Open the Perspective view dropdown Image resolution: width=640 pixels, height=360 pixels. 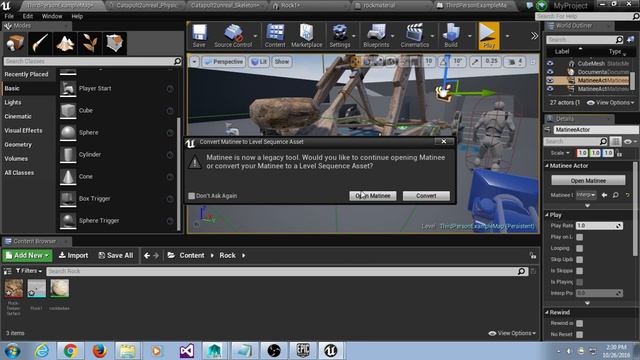pyautogui.click(x=224, y=62)
